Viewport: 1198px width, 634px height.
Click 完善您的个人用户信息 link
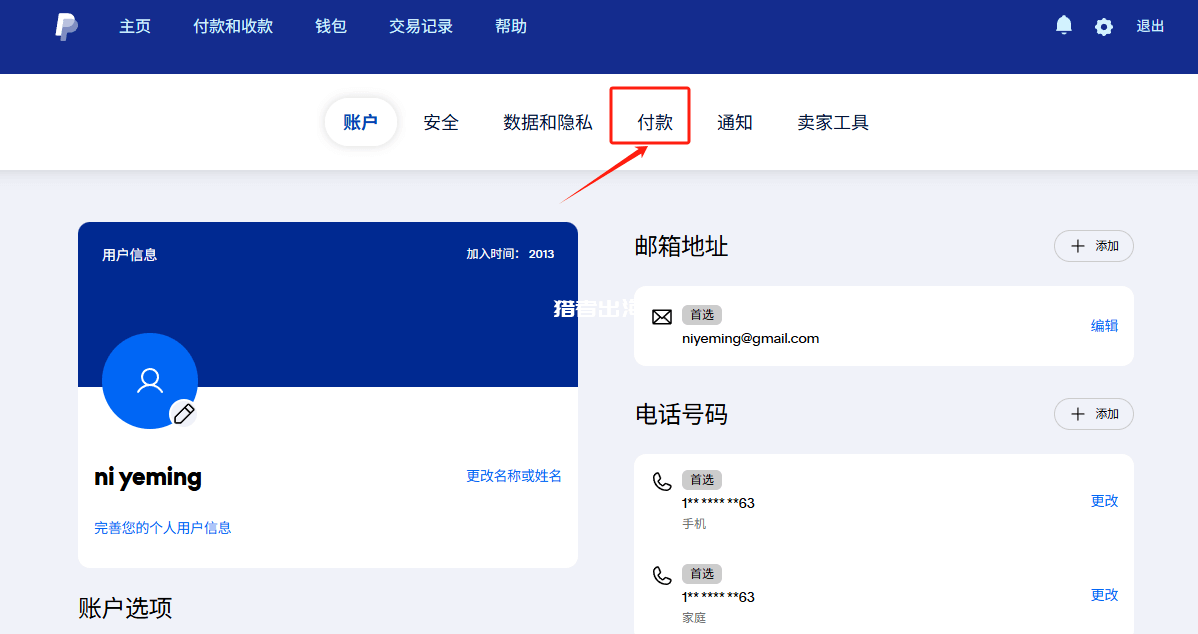tap(163, 528)
